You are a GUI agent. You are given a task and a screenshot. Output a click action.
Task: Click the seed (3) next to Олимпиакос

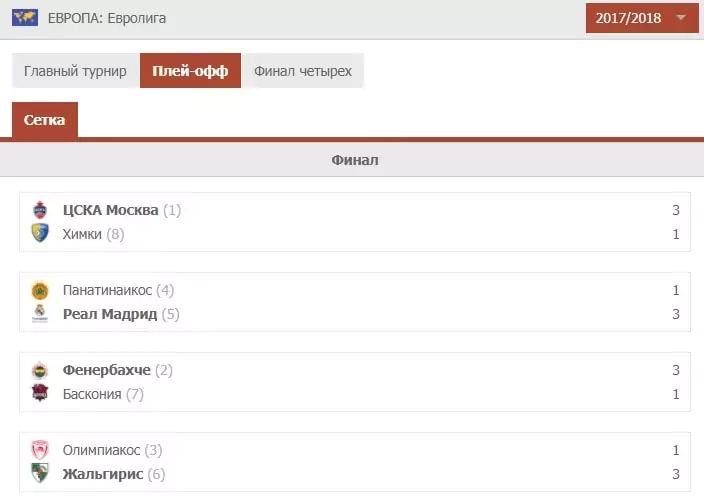pos(154,450)
